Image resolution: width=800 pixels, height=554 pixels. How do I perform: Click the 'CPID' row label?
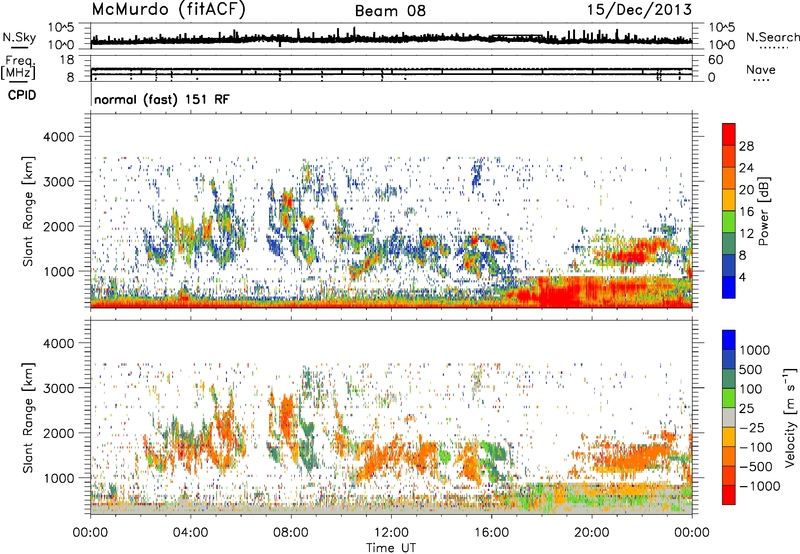click(22, 95)
